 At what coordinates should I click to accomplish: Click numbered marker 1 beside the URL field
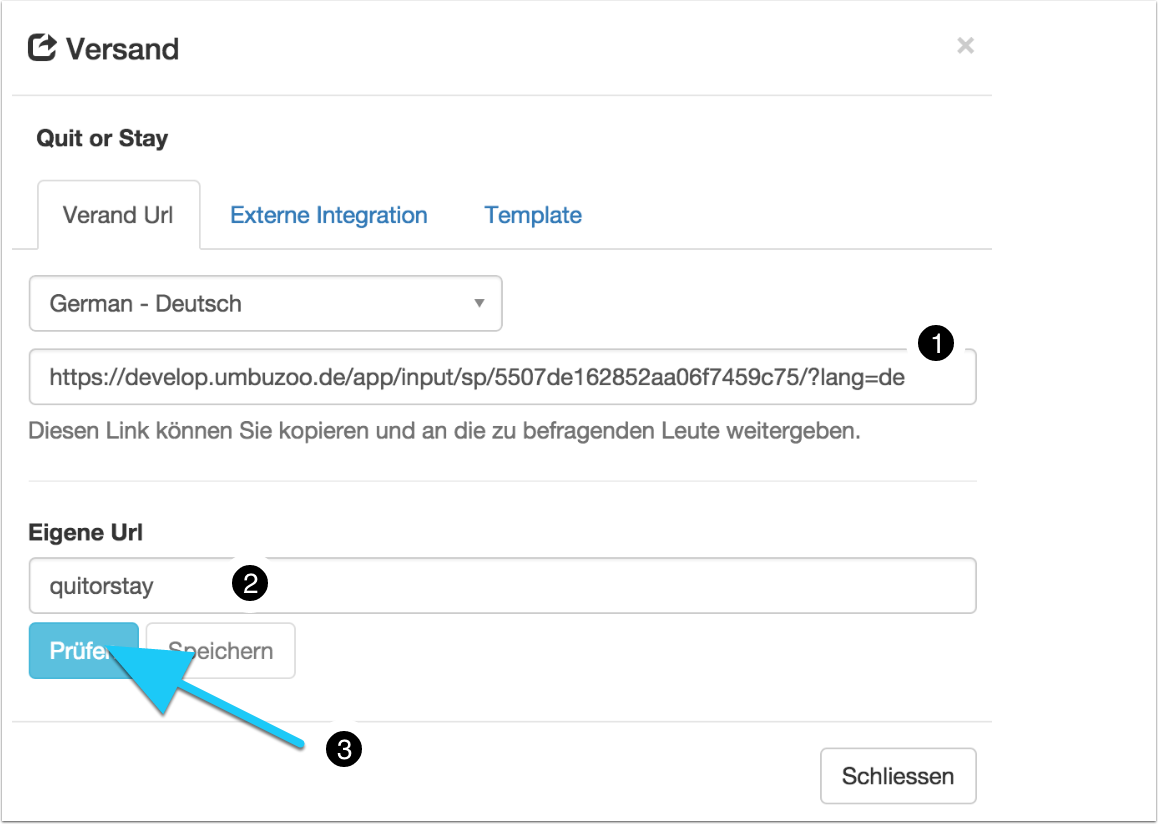(x=936, y=345)
